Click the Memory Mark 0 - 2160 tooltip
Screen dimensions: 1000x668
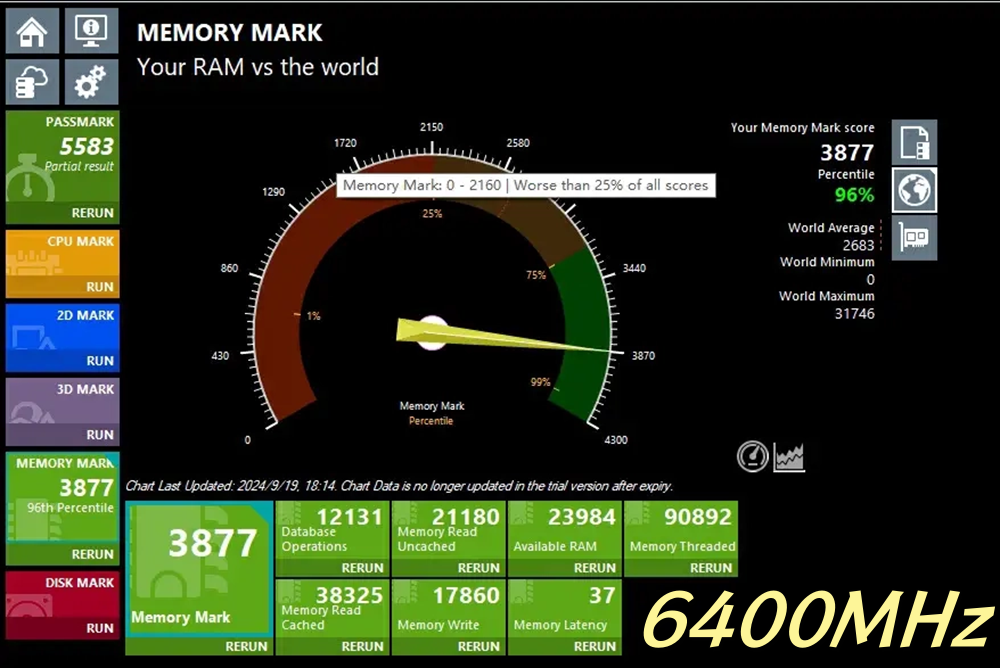(526, 185)
